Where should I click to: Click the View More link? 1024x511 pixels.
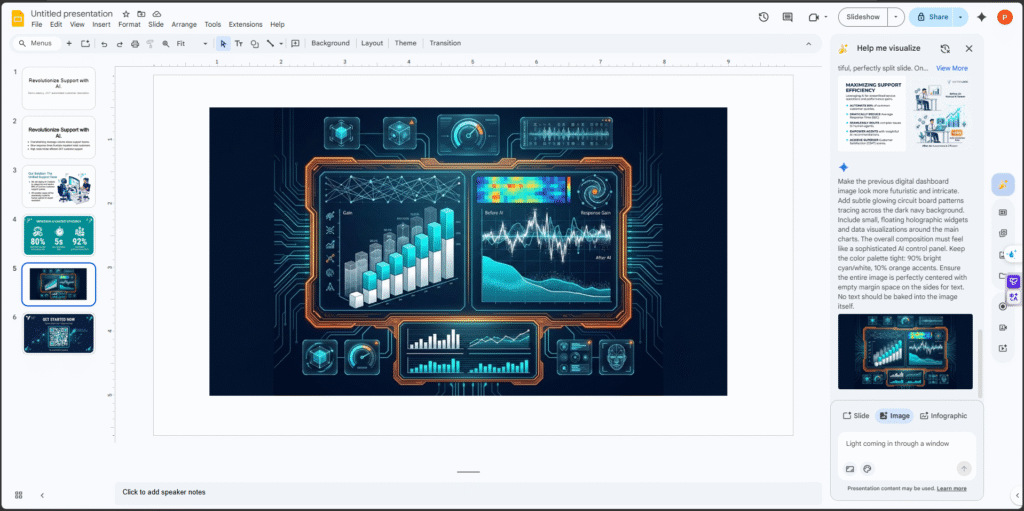pos(951,68)
